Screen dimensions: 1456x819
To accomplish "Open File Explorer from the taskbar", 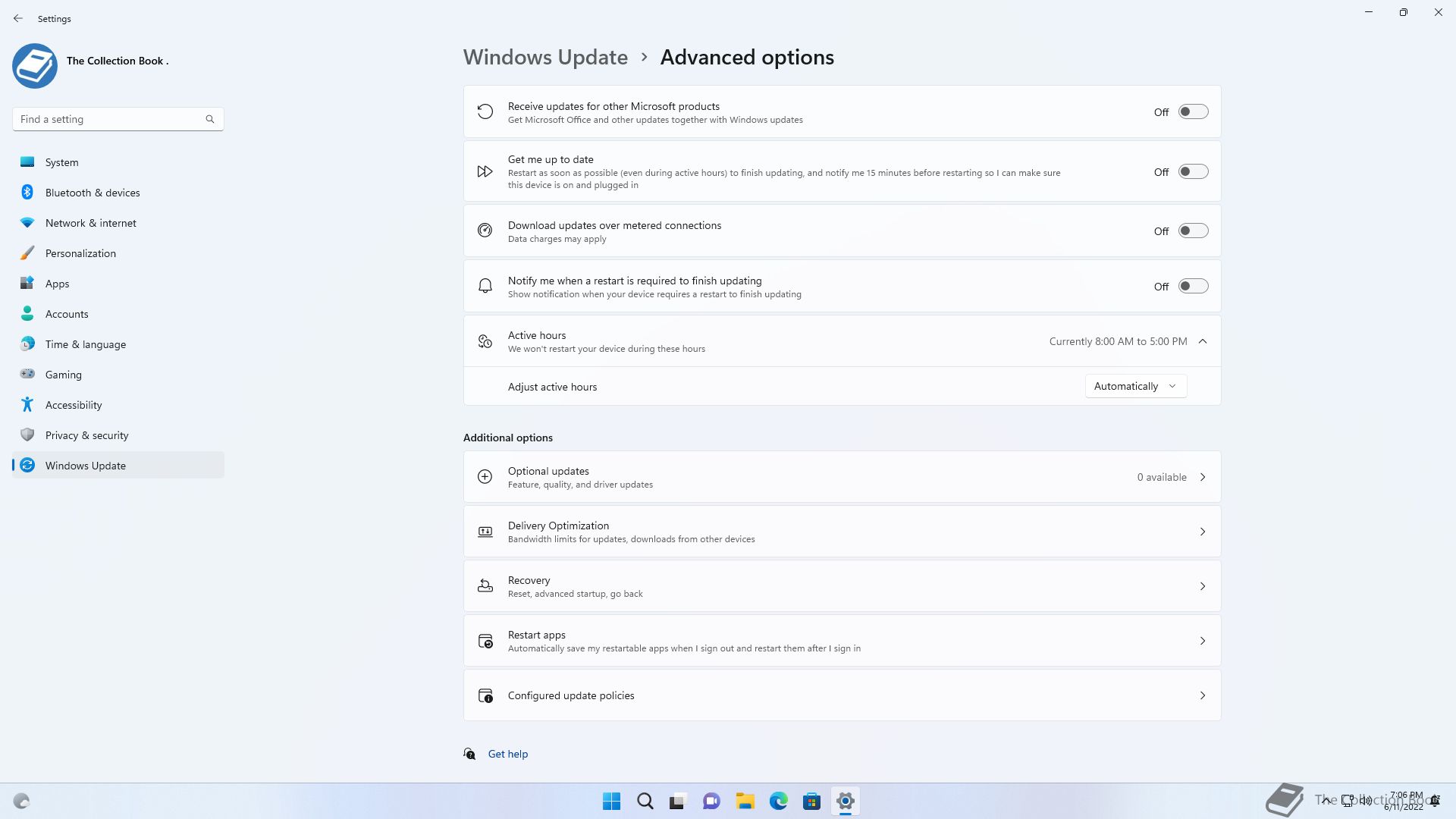I will (745, 801).
